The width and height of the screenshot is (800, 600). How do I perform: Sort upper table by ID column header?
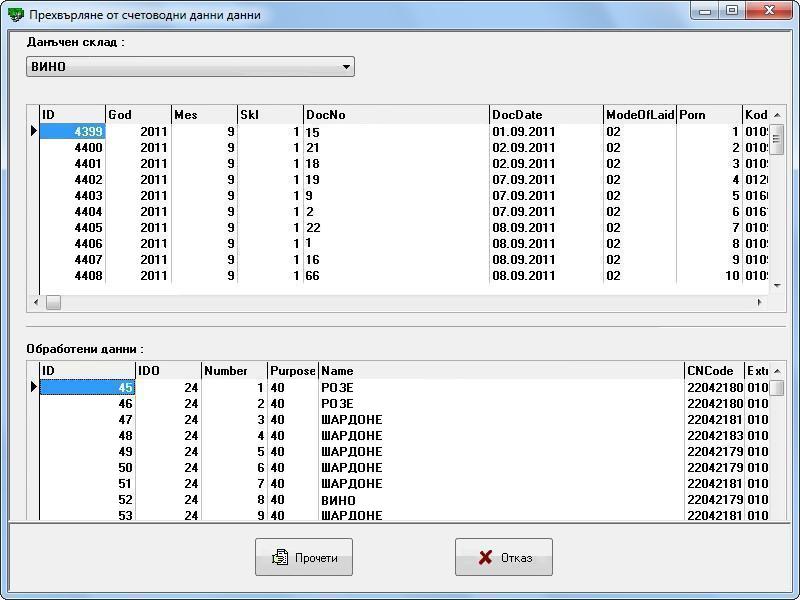[x=72, y=115]
